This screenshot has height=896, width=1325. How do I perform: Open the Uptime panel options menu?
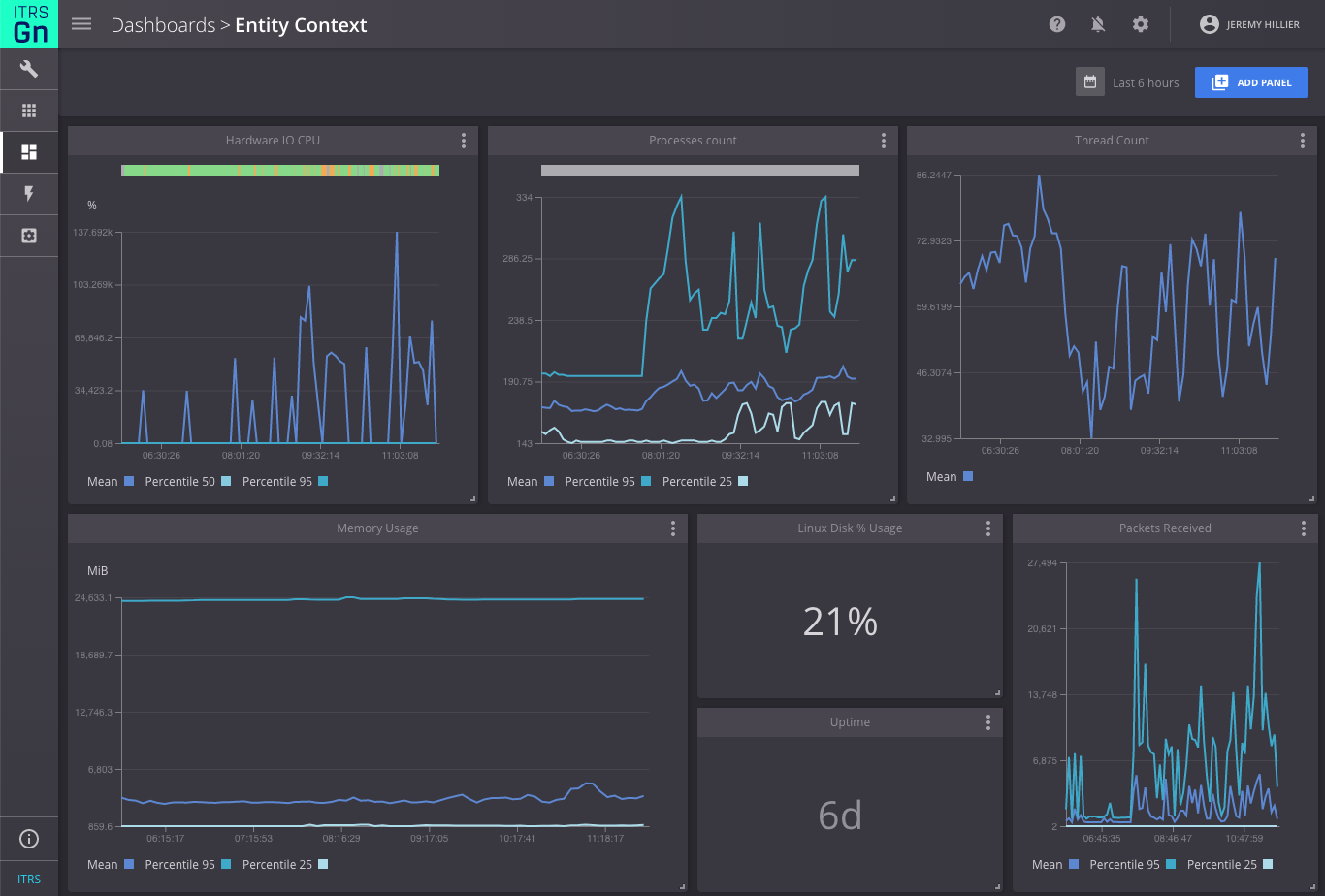(987, 722)
